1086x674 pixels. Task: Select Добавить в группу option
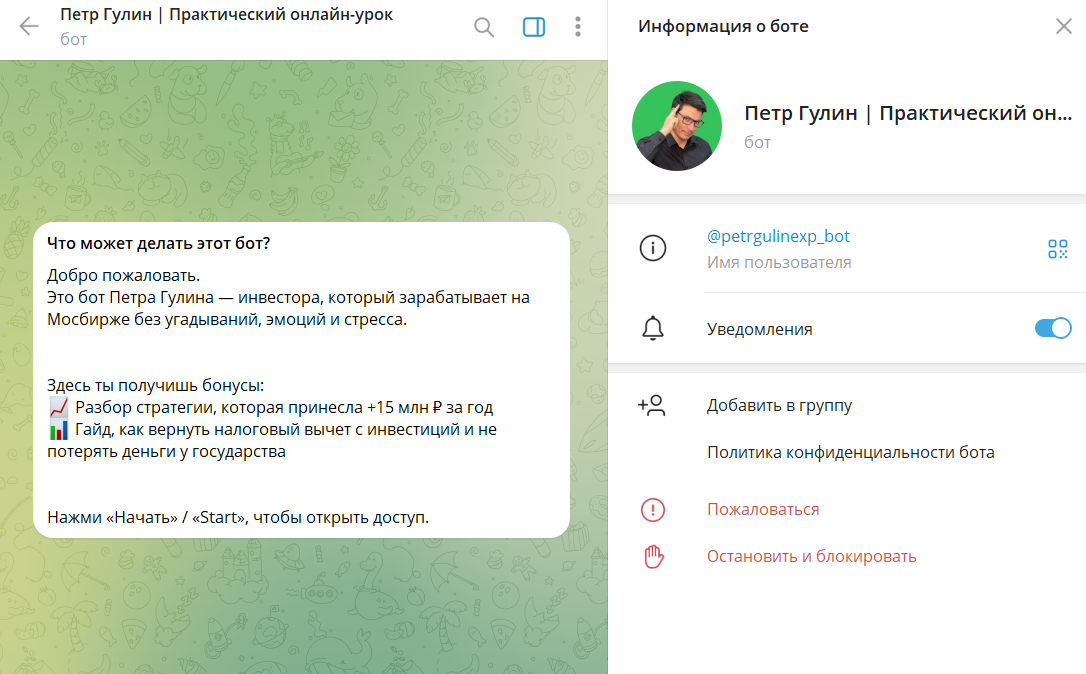pyautogui.click(x=779, y=405)
